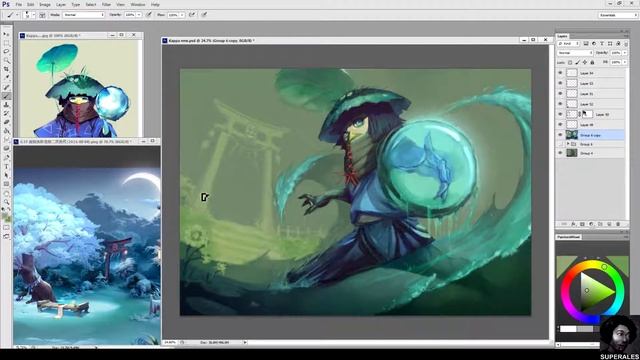Select the Horizontal Type tool

coord(6,167)
